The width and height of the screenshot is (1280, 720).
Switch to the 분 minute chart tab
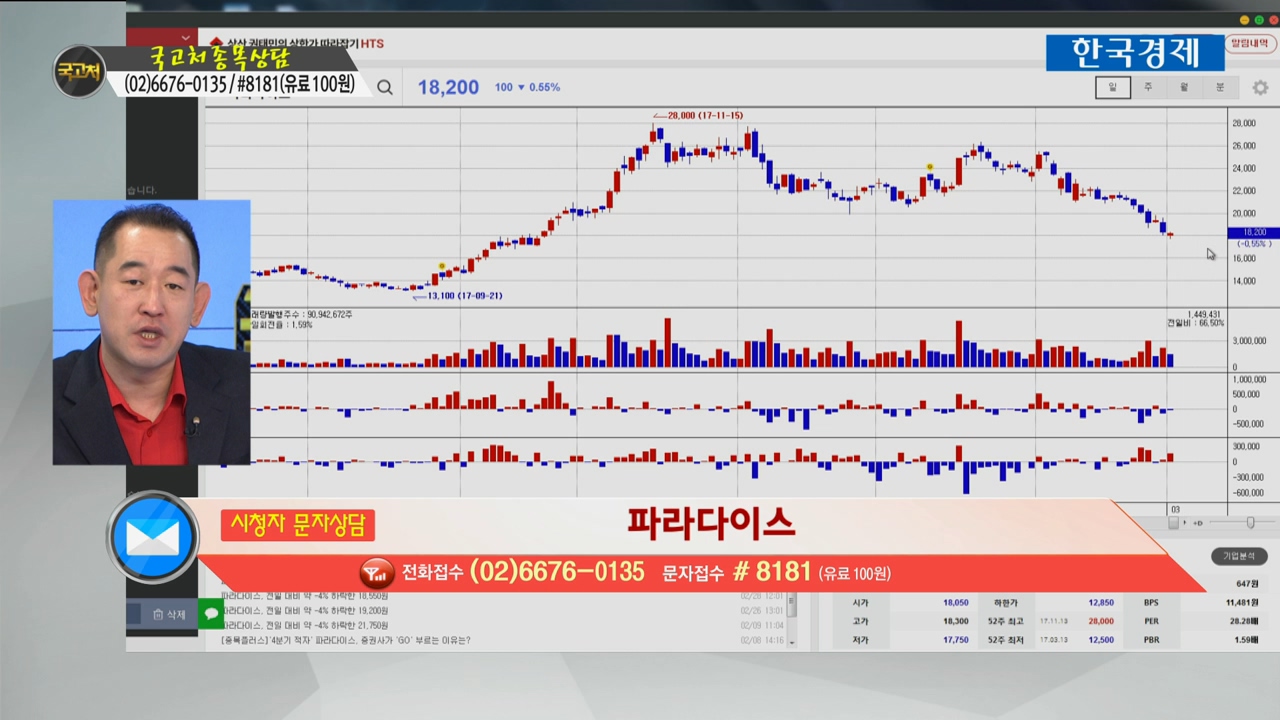click(x=1220, y=87)
